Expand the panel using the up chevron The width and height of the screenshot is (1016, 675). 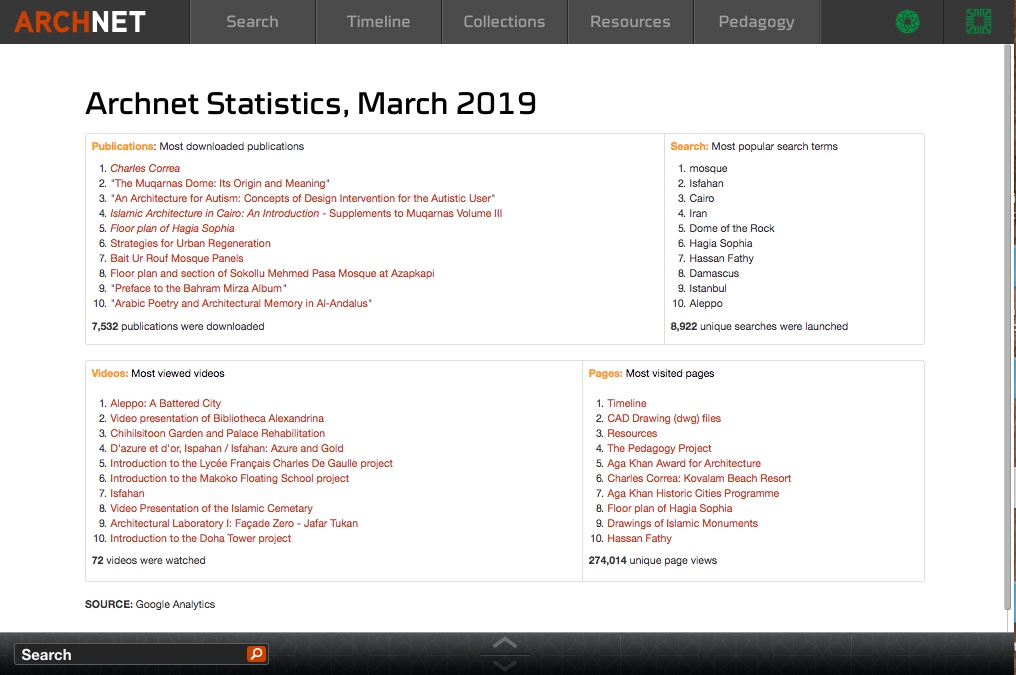pos(504,643)
